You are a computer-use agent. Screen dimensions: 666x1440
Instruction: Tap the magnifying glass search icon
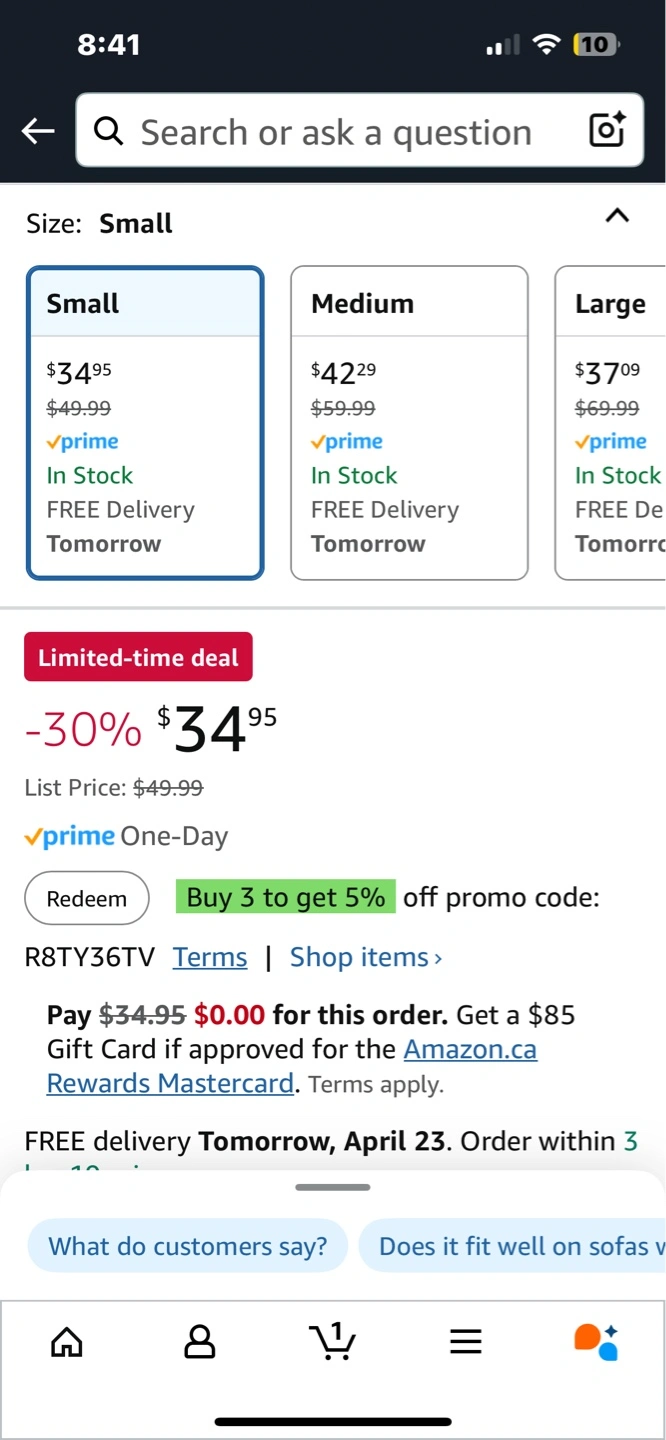108,131
